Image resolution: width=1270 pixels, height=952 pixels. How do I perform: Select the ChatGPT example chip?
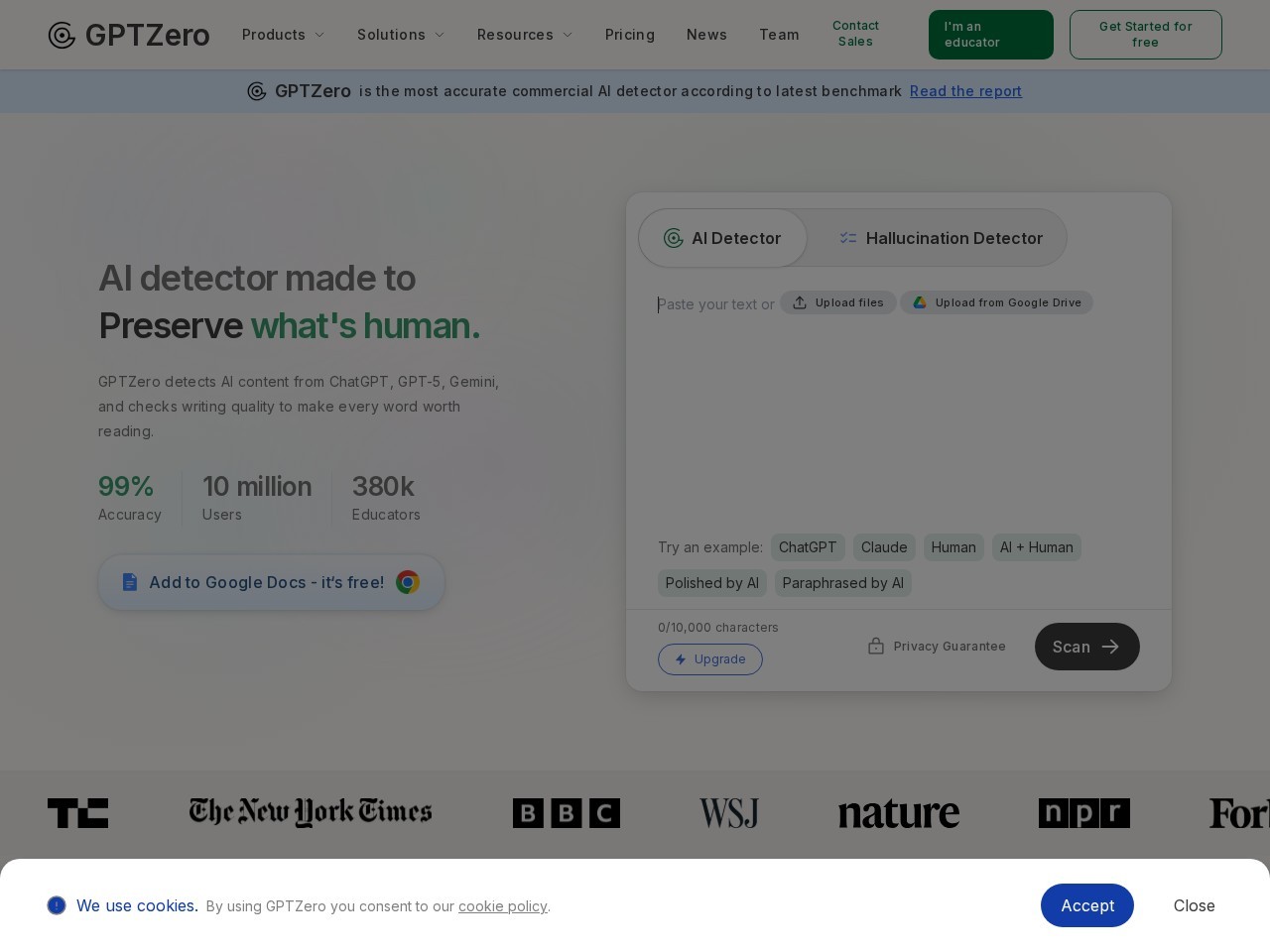click(x=808, y=547)
